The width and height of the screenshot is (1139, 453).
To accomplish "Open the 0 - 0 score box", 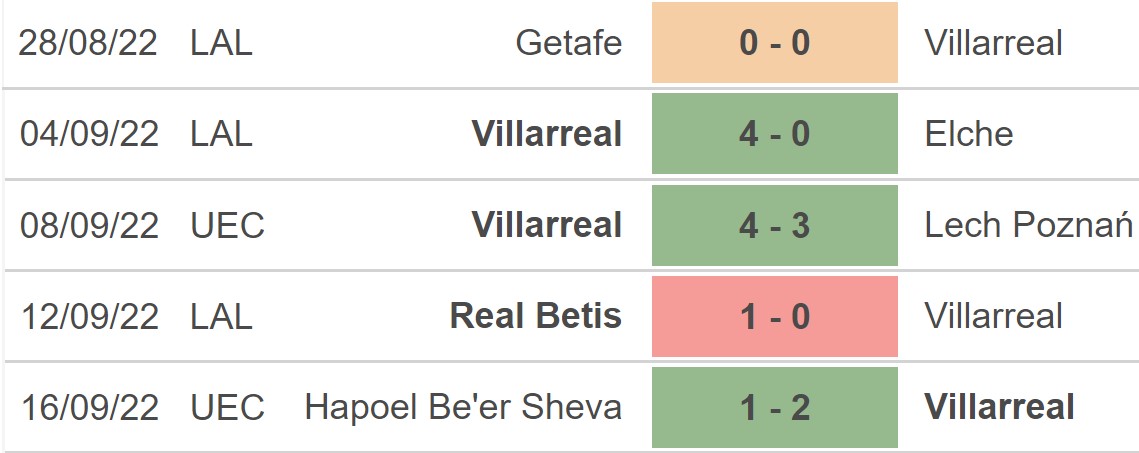I will pyautogui.click(x=775, y=43).
